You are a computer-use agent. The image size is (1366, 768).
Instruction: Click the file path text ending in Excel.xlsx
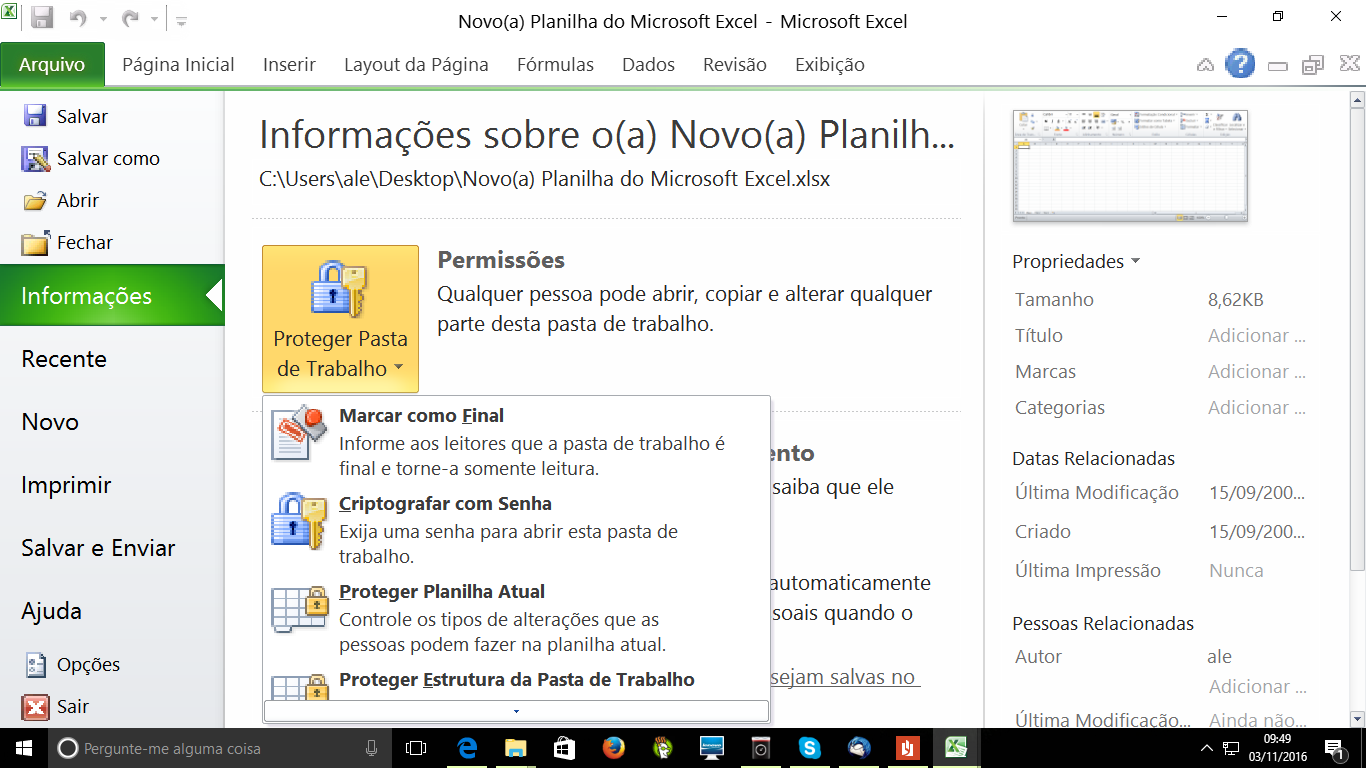545,180
